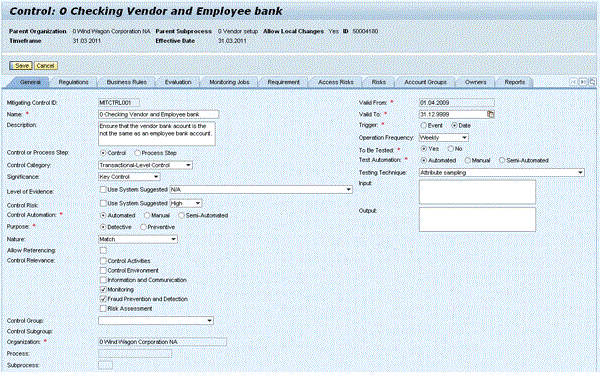
Task: Open the Control Category dropdown
Action: coord(145,165)
